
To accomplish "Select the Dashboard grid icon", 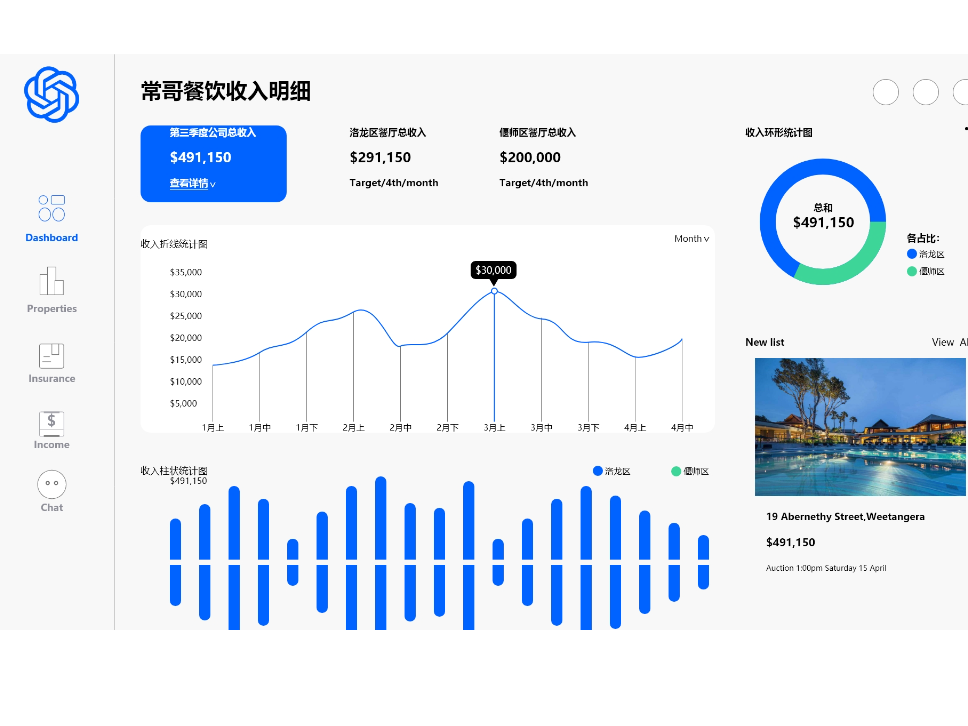I will click(x=51, y=209).
